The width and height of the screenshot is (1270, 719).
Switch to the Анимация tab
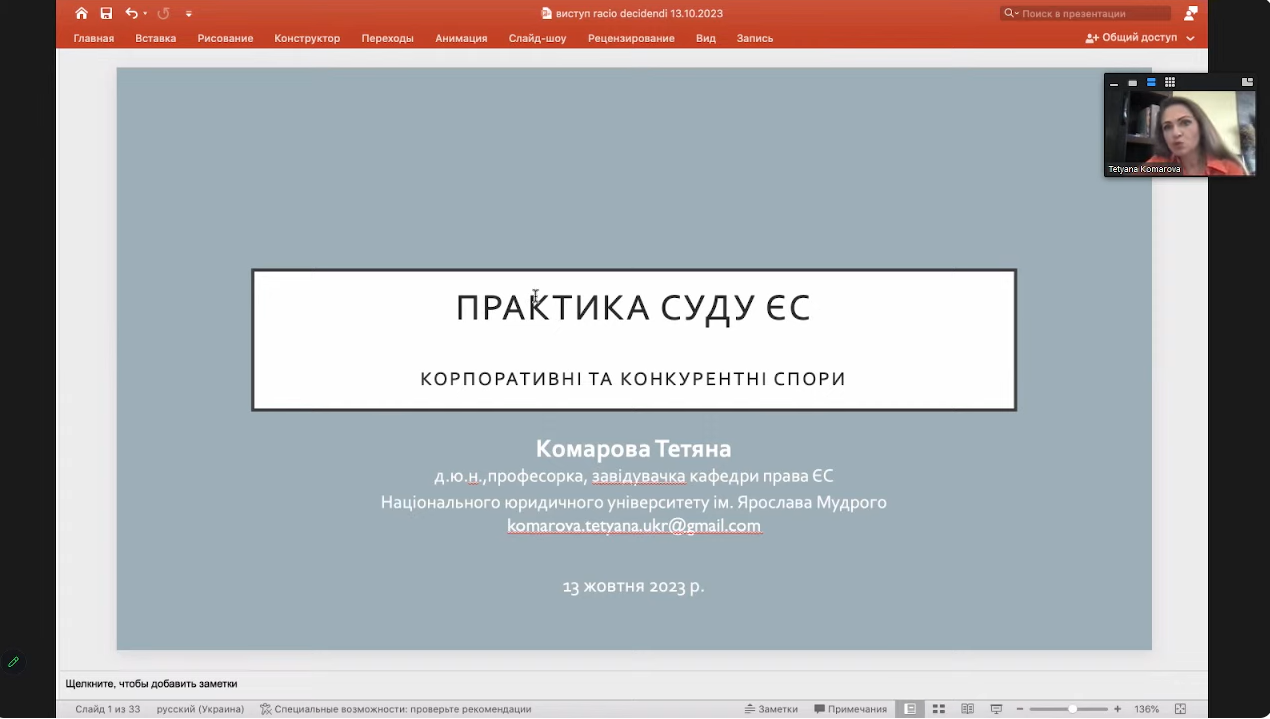click(x=461, y=38)
